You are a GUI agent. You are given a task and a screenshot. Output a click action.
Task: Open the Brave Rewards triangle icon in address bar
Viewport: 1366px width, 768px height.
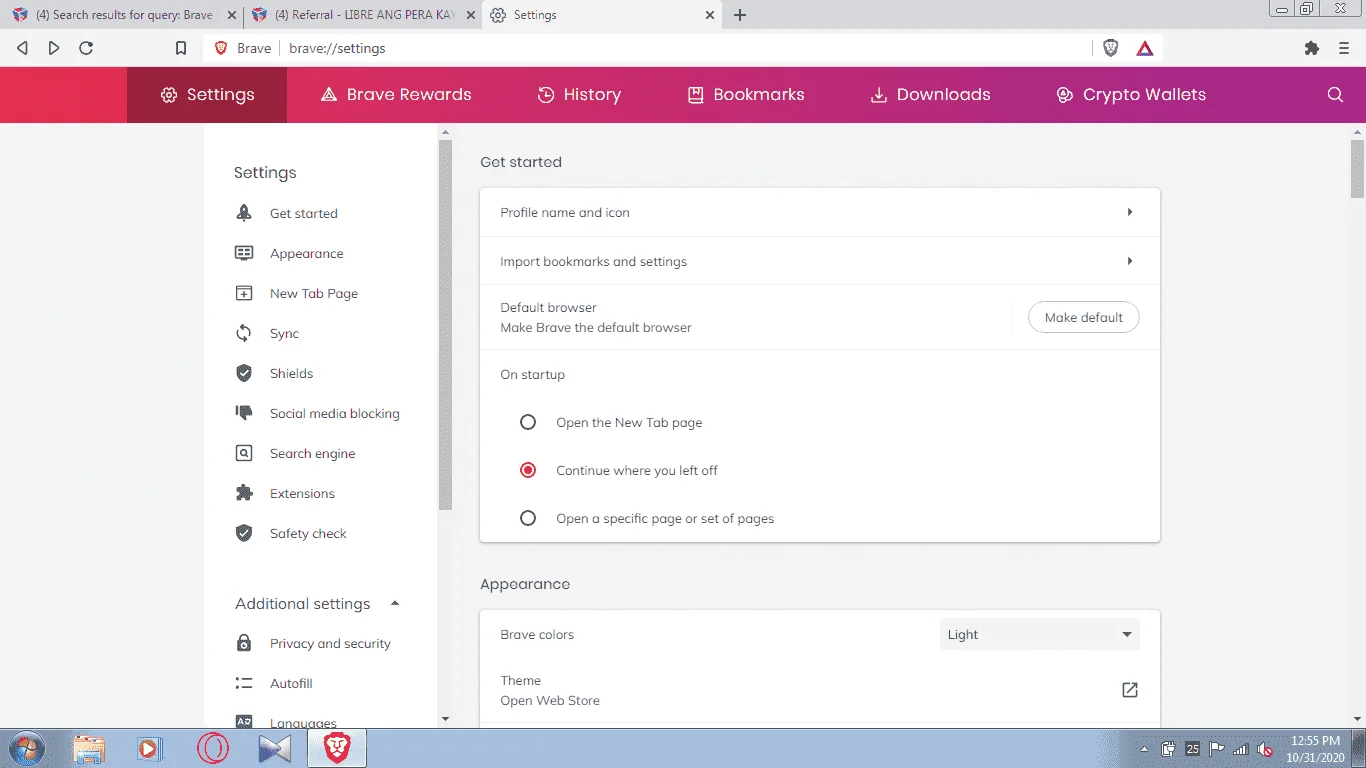[1145, 48]
